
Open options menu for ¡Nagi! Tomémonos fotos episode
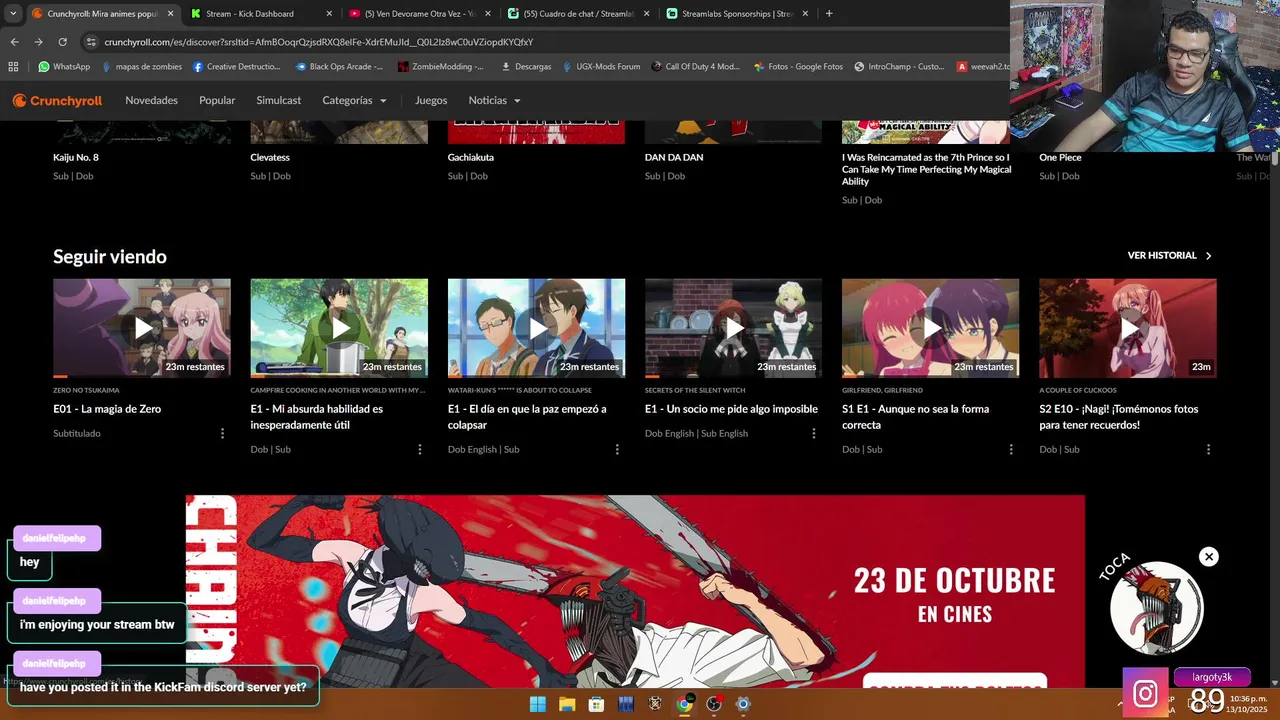tap(1208, 450)
